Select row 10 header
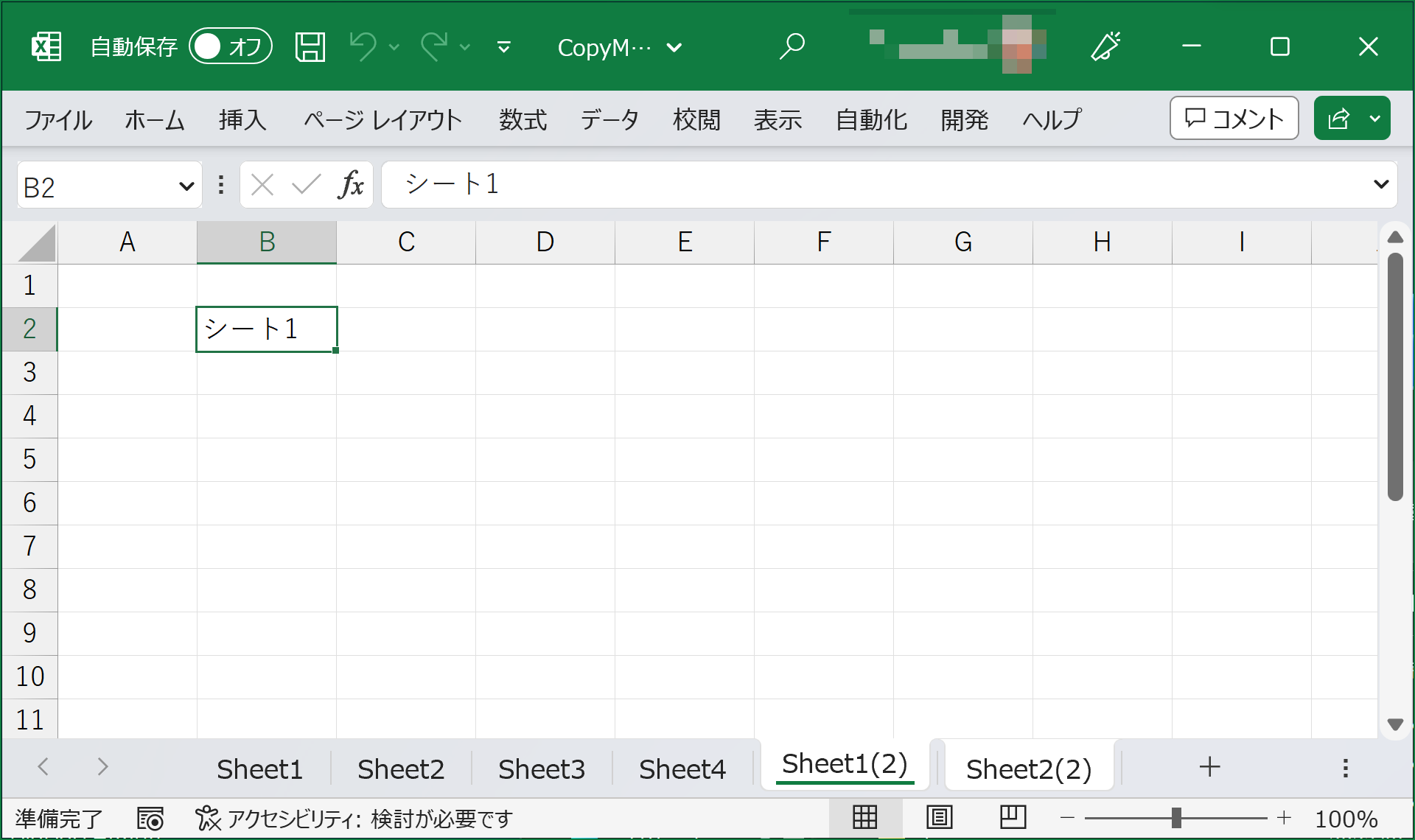 click(x=29, y=676)
